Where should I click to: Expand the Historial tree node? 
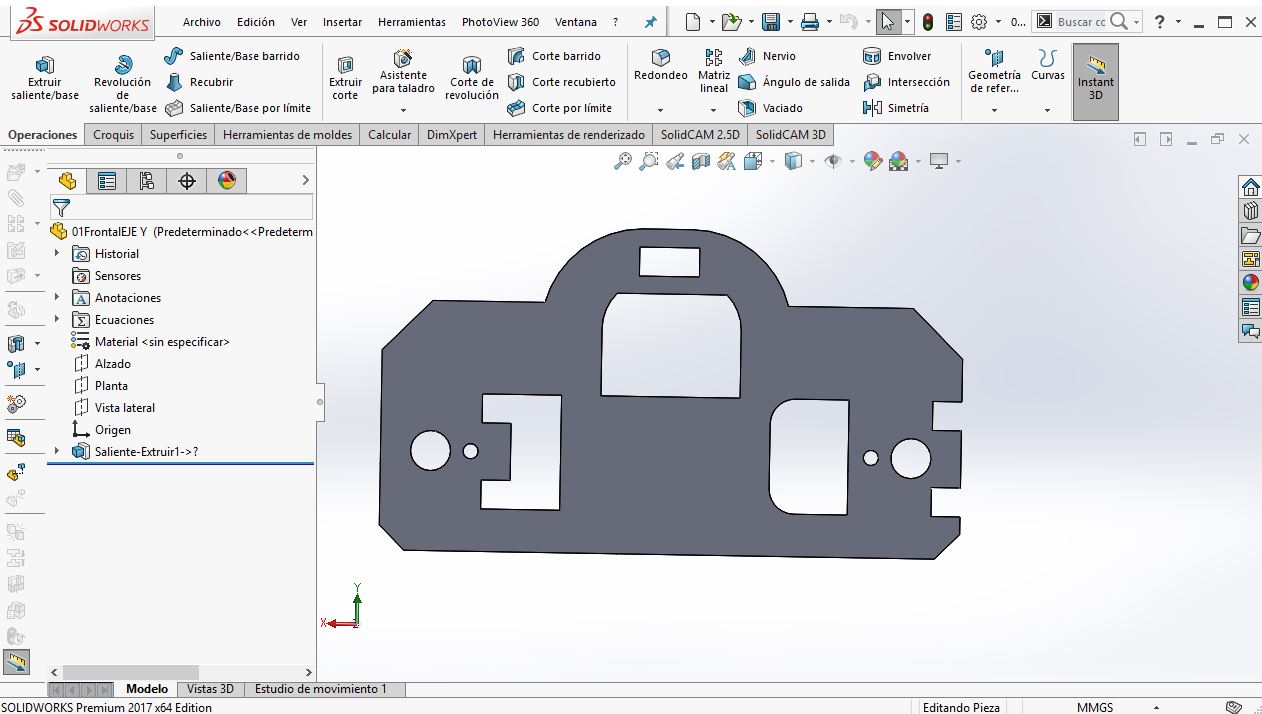(x=57, y=254)
